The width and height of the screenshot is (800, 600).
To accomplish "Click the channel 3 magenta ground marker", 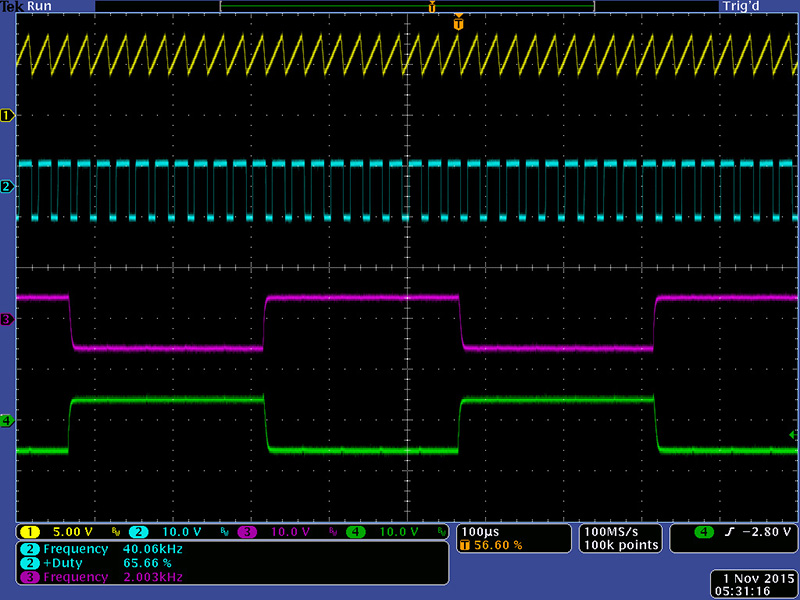I will click(8, 319).
